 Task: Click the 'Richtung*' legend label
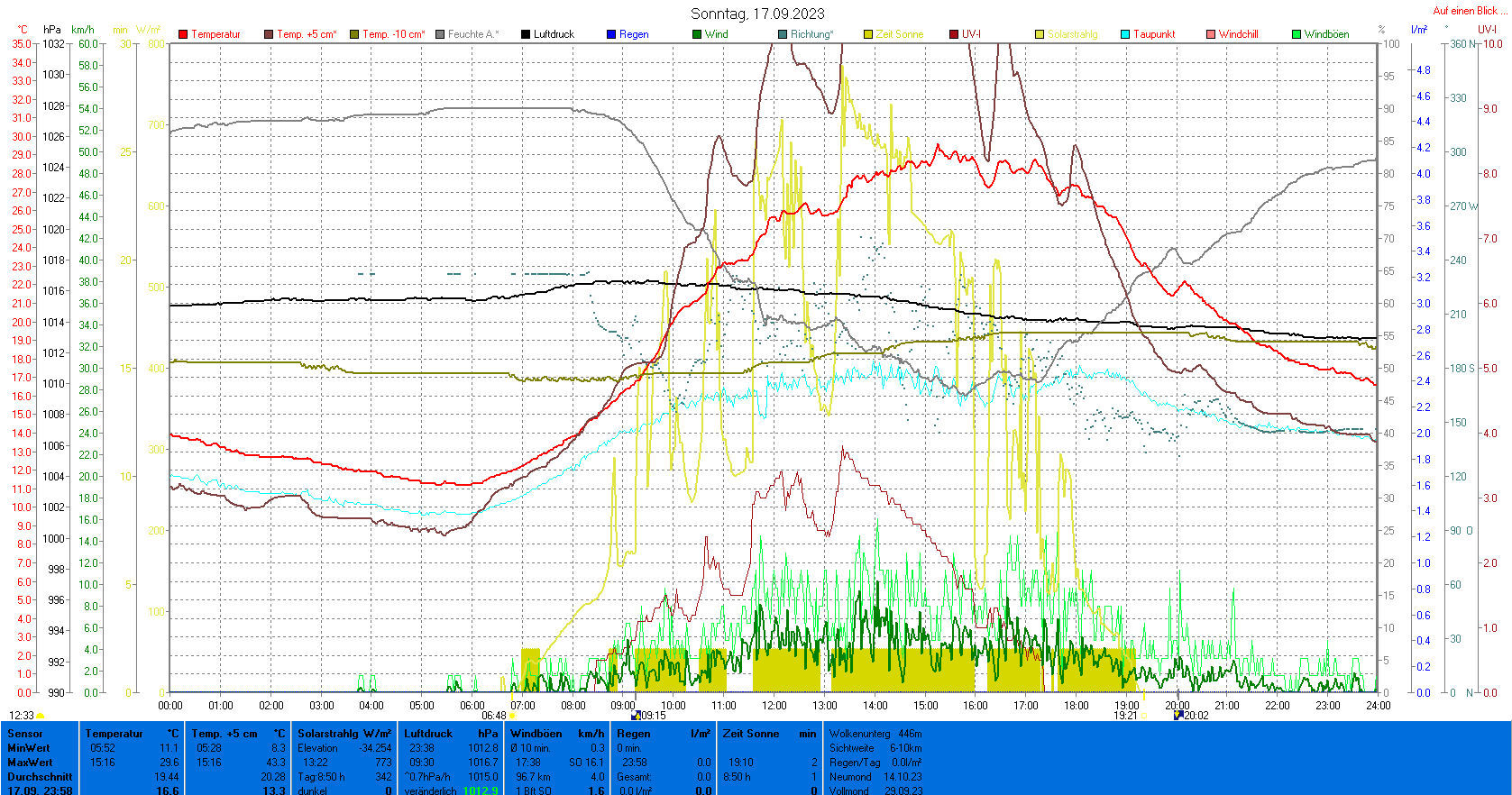pyautogui.click(x=812, y=34)
